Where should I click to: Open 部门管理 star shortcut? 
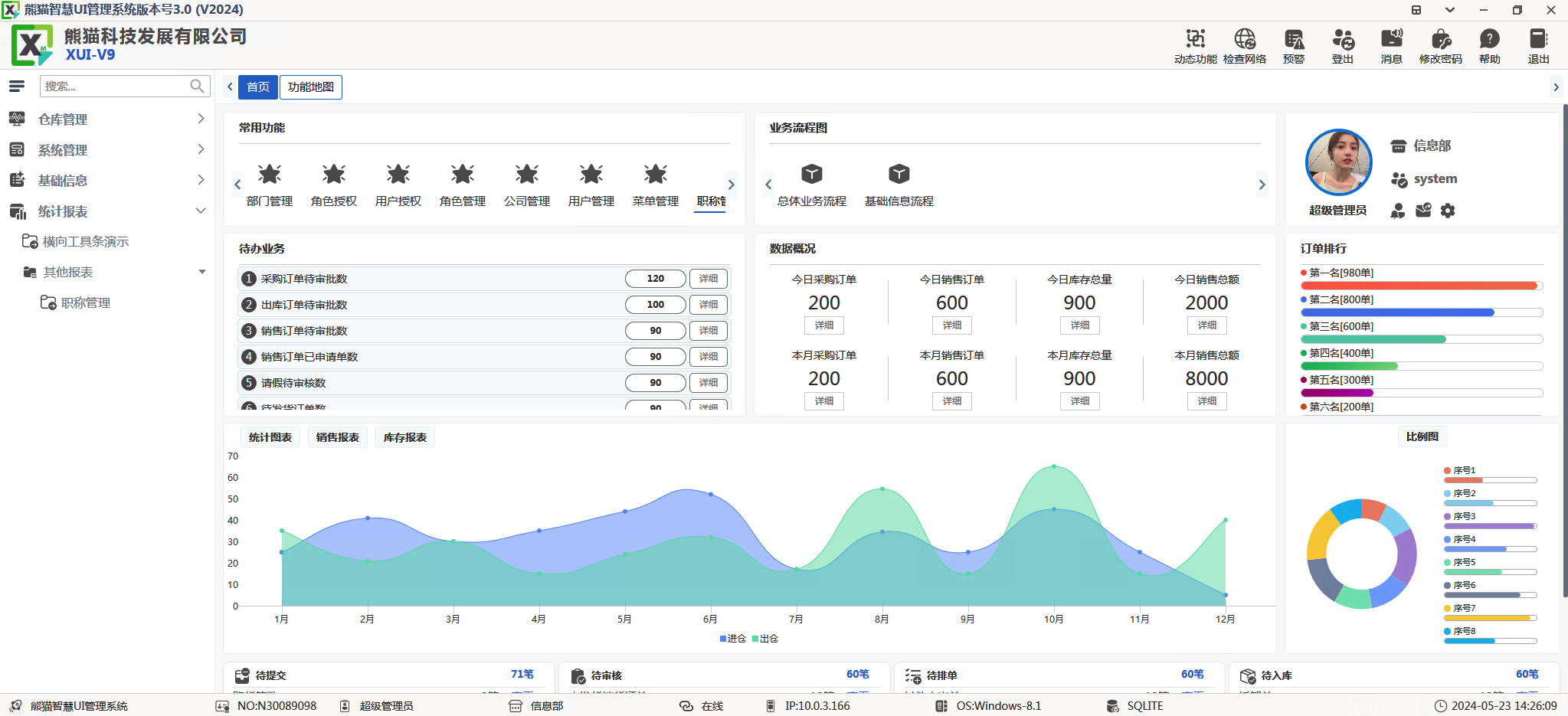pos(270,175)
